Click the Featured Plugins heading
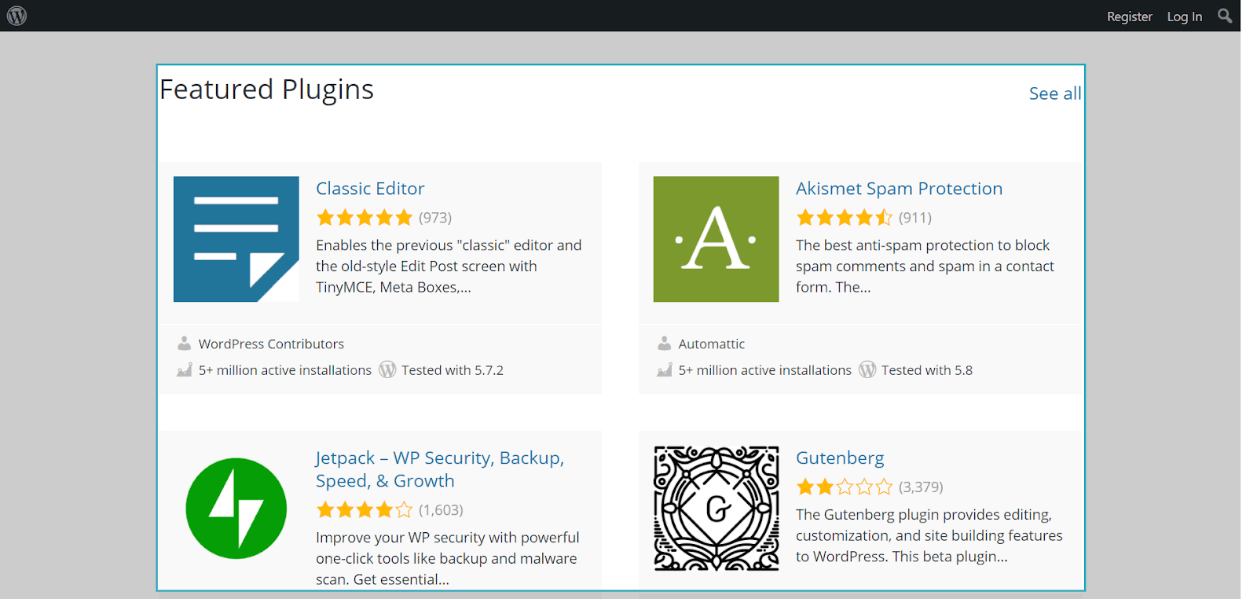This screenshot has width=1257, height=599. tap(267, 89)
